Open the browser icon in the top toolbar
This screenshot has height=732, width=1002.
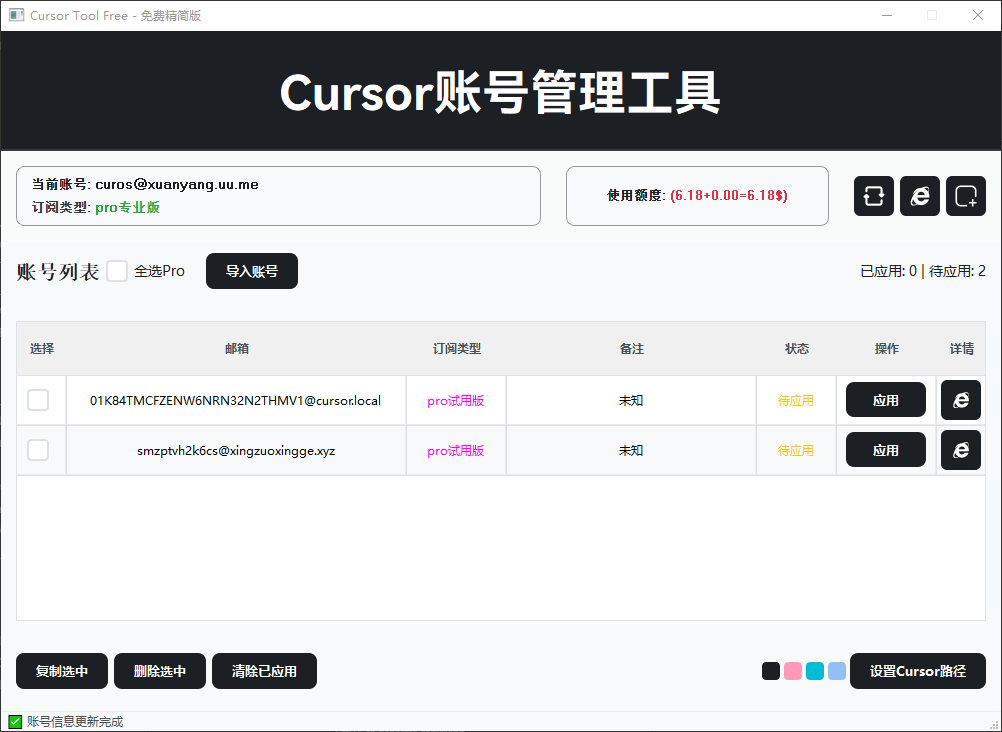click(919, 196)
